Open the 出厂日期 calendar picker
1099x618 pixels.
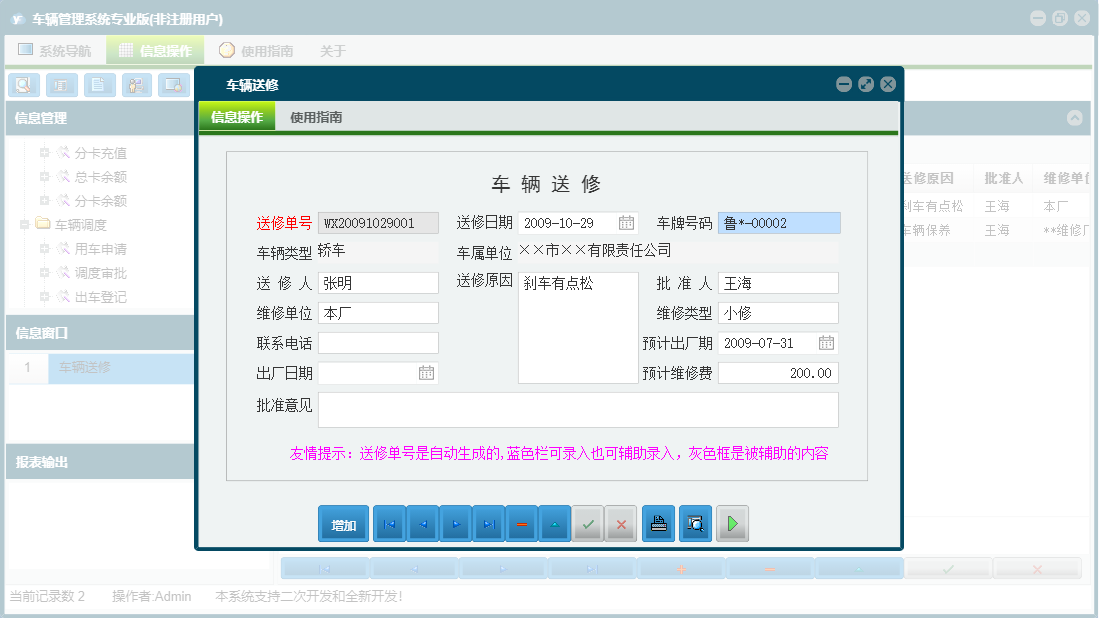coord(428,372)
